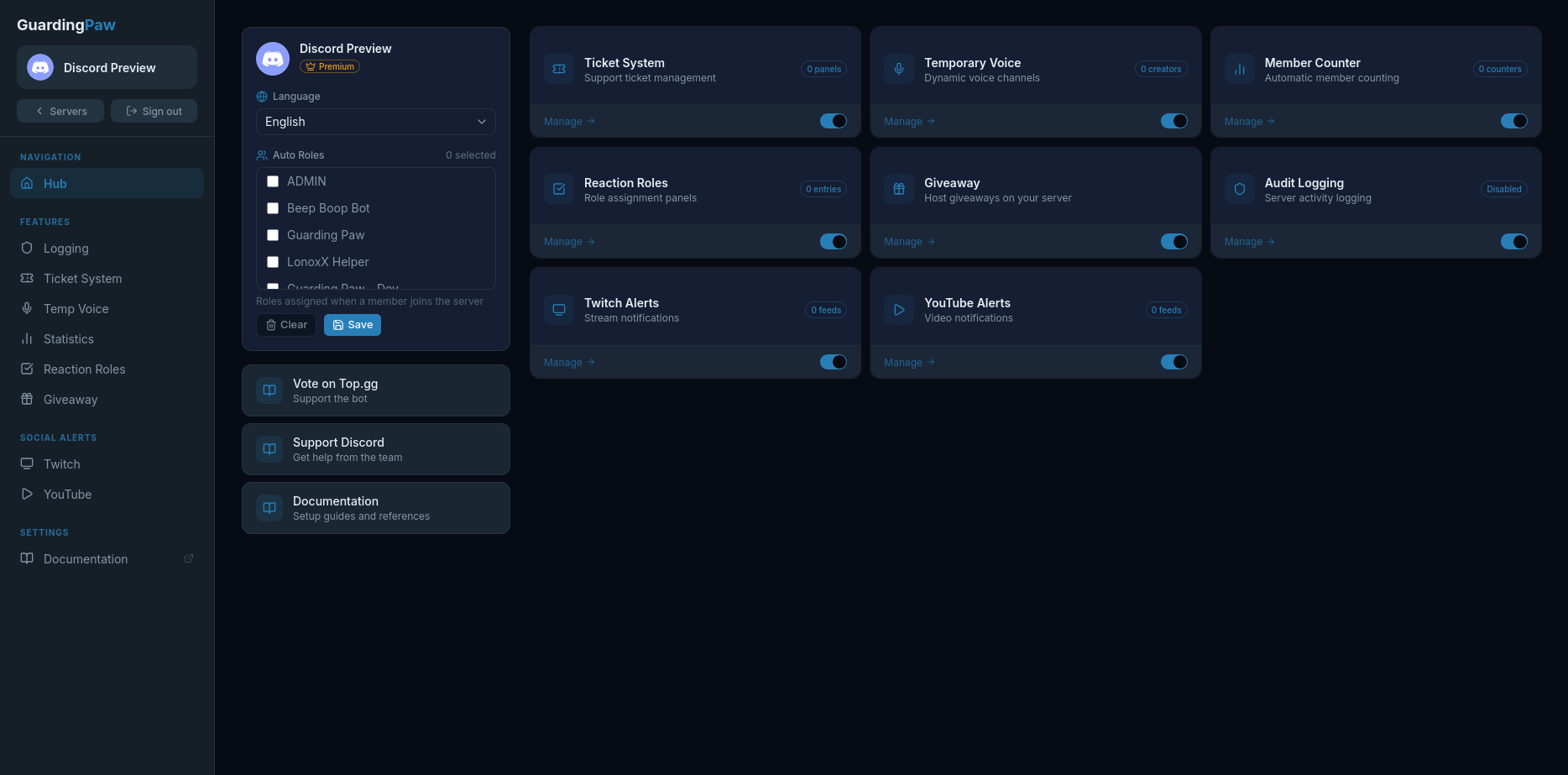Click Manage on the Ticket System card
Viewport: 1568px width, 775px height.
[569, 121]
